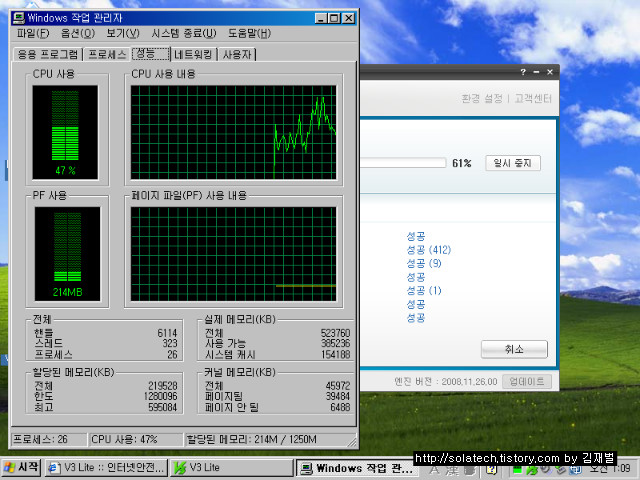640x480 pixels.
Task: Cancel the scan with 취소 button
Action: [x=514, y=349]
